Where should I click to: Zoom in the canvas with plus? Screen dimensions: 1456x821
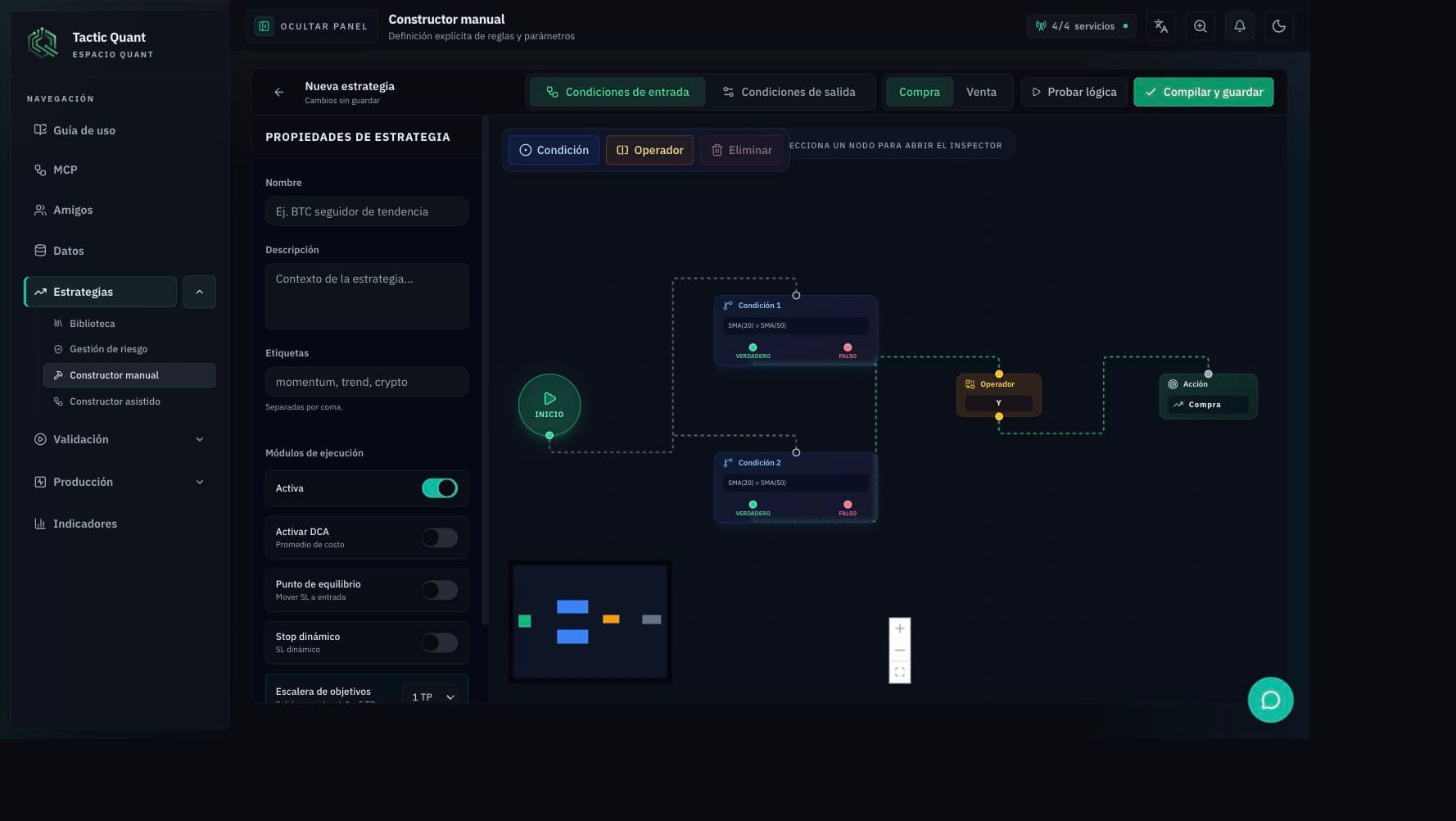(900, 629)
